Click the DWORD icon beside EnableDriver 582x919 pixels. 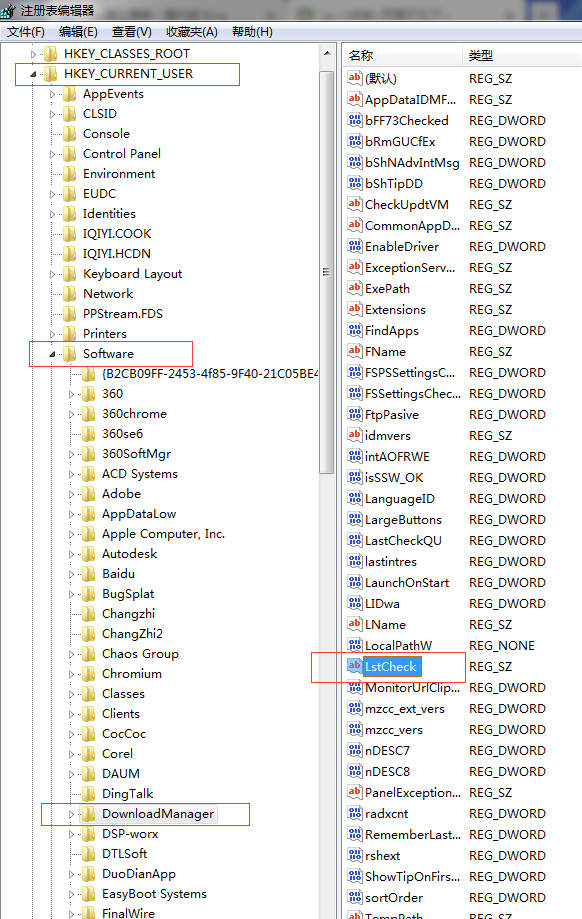click(354, 246)
